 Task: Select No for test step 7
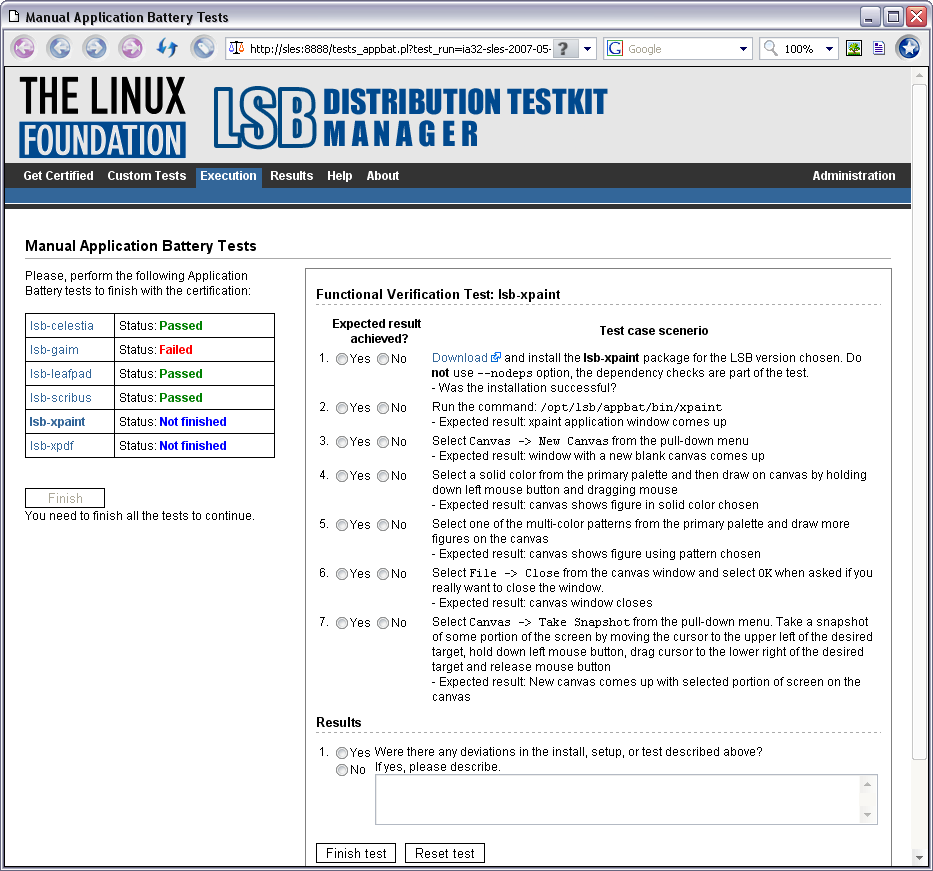[x=383, y=623]
